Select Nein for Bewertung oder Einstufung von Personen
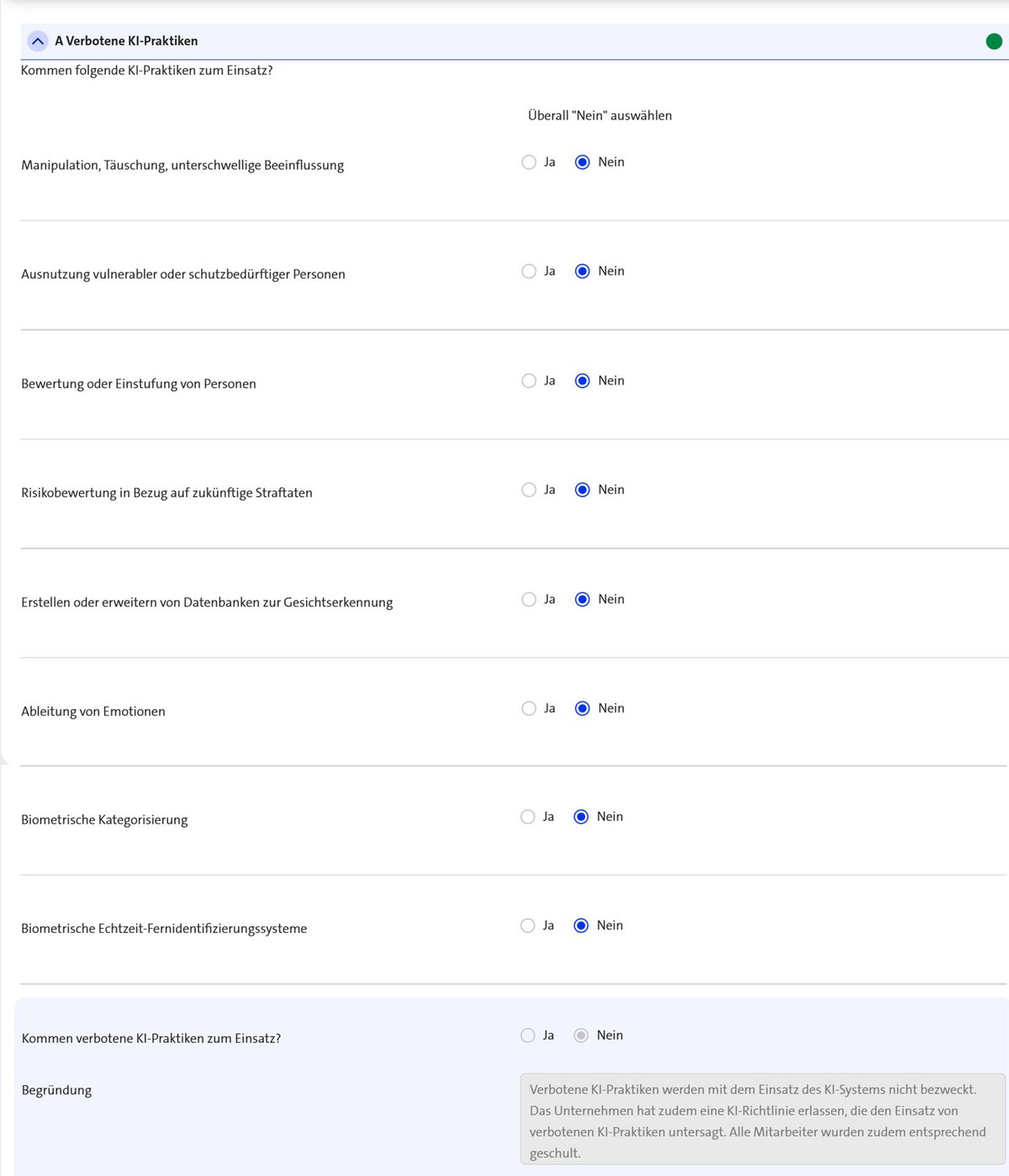 pos(582,380)
